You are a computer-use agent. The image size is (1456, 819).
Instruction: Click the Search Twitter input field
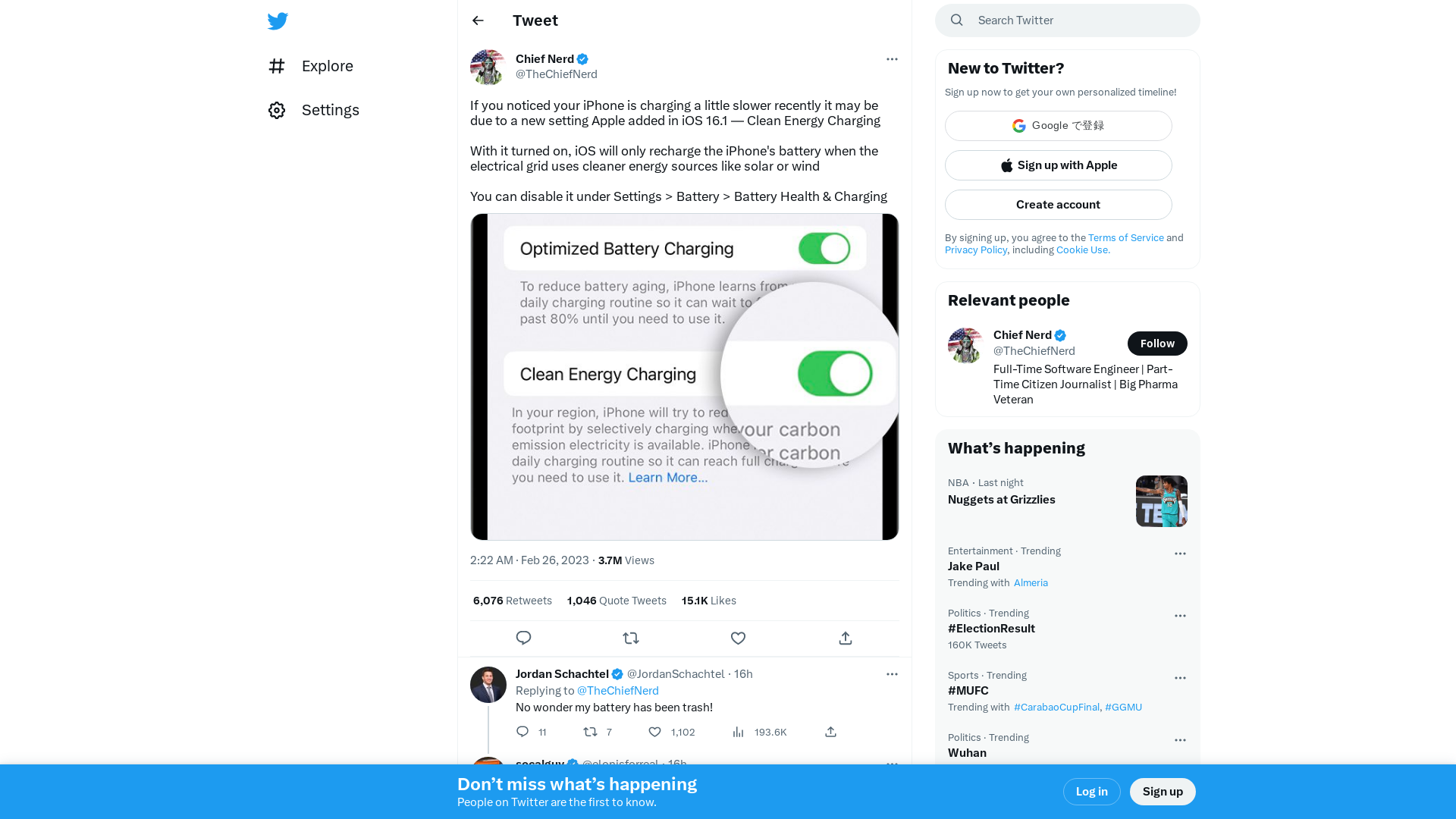coord(1067,20)
